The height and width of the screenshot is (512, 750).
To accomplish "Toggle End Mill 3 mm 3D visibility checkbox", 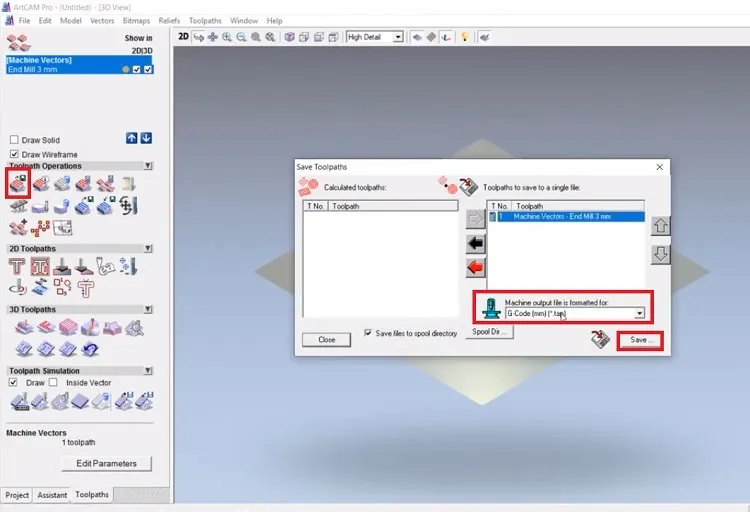I will point(148,69).
